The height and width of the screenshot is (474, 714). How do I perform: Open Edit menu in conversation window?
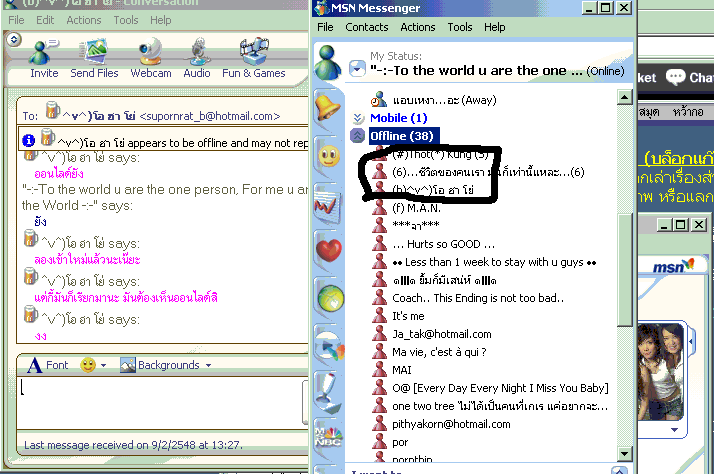tap(45, 20)
